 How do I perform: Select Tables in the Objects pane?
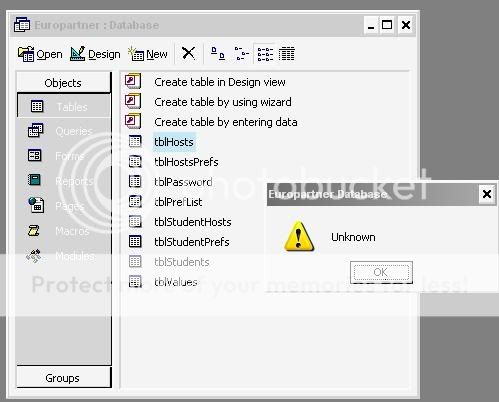click(64, 106)
